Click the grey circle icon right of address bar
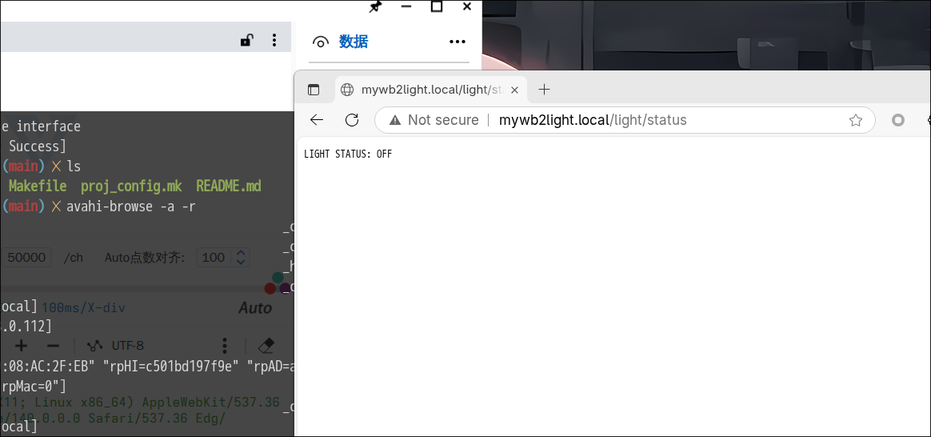Viewport: 931px width, 437px height. pyautogui.click(x=898, y=120)
